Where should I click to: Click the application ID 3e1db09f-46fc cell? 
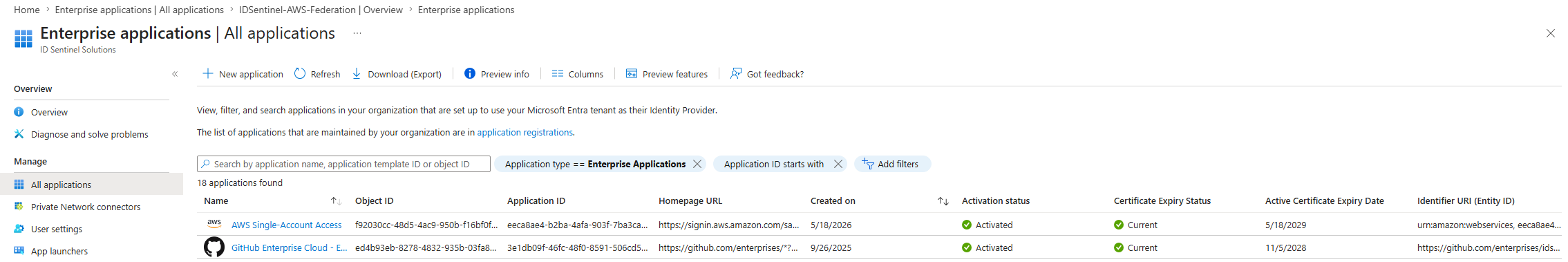[x=578, y=247]
